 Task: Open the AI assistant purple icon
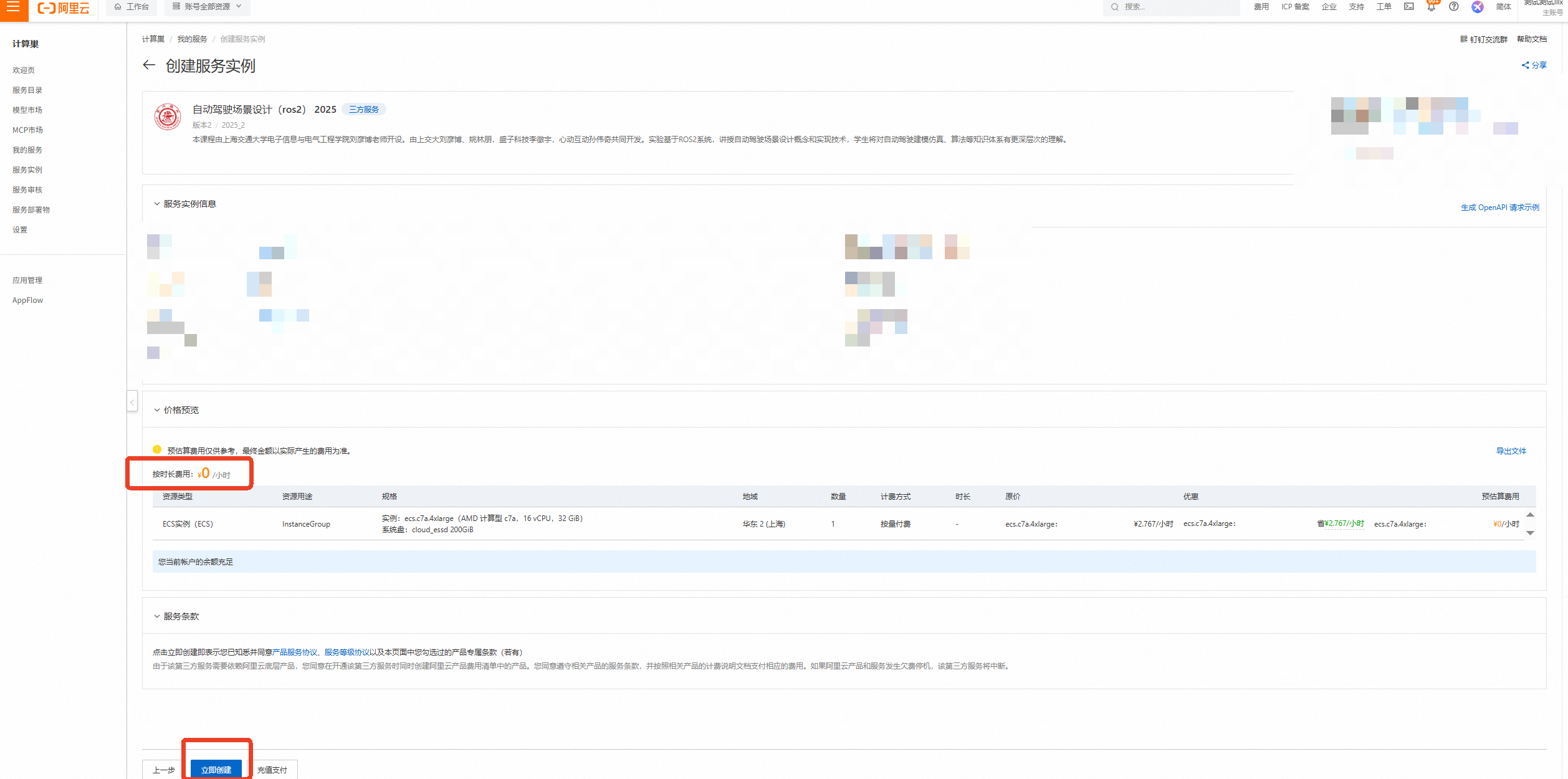pyautogui.click(x=1478, y=7)
